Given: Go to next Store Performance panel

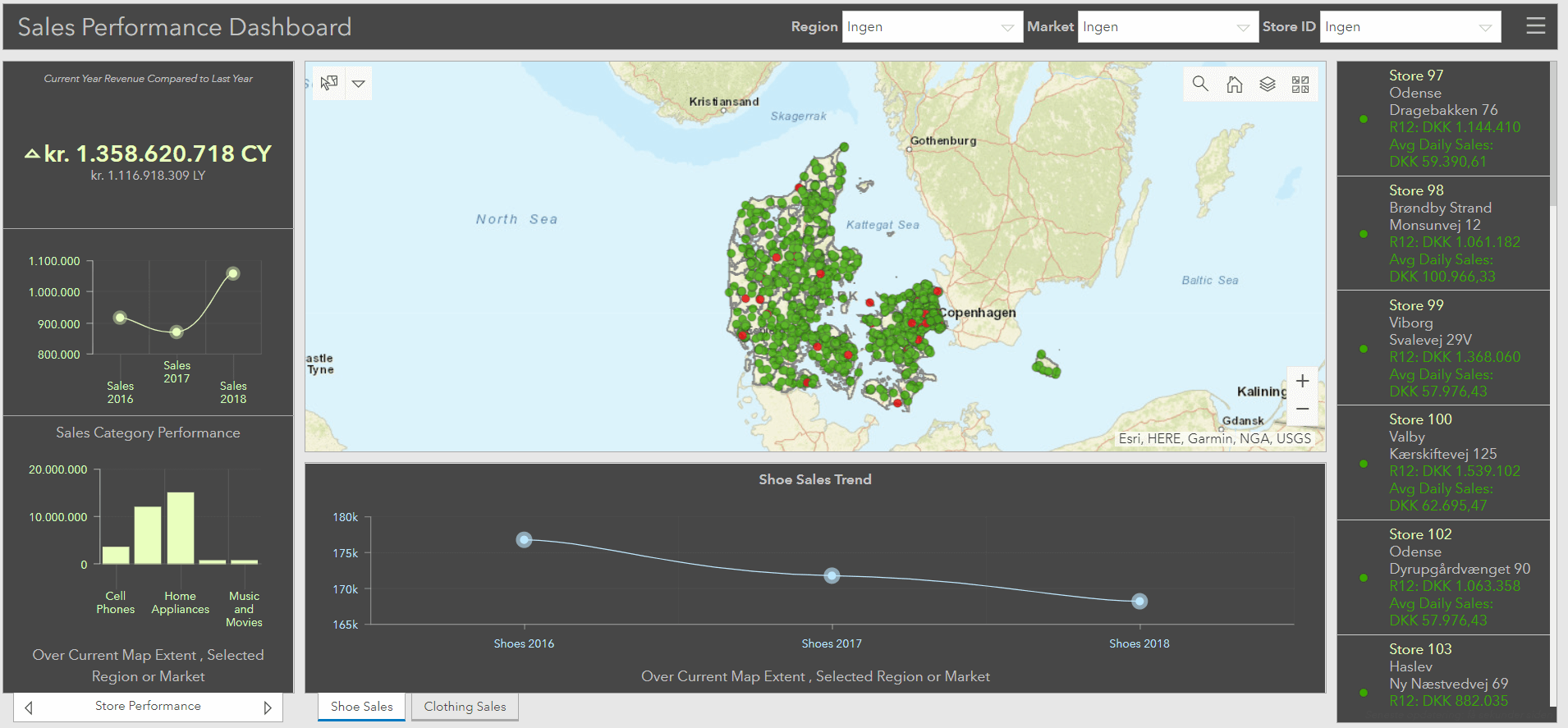Looking at the screenshot, I should tap(268, 707).
